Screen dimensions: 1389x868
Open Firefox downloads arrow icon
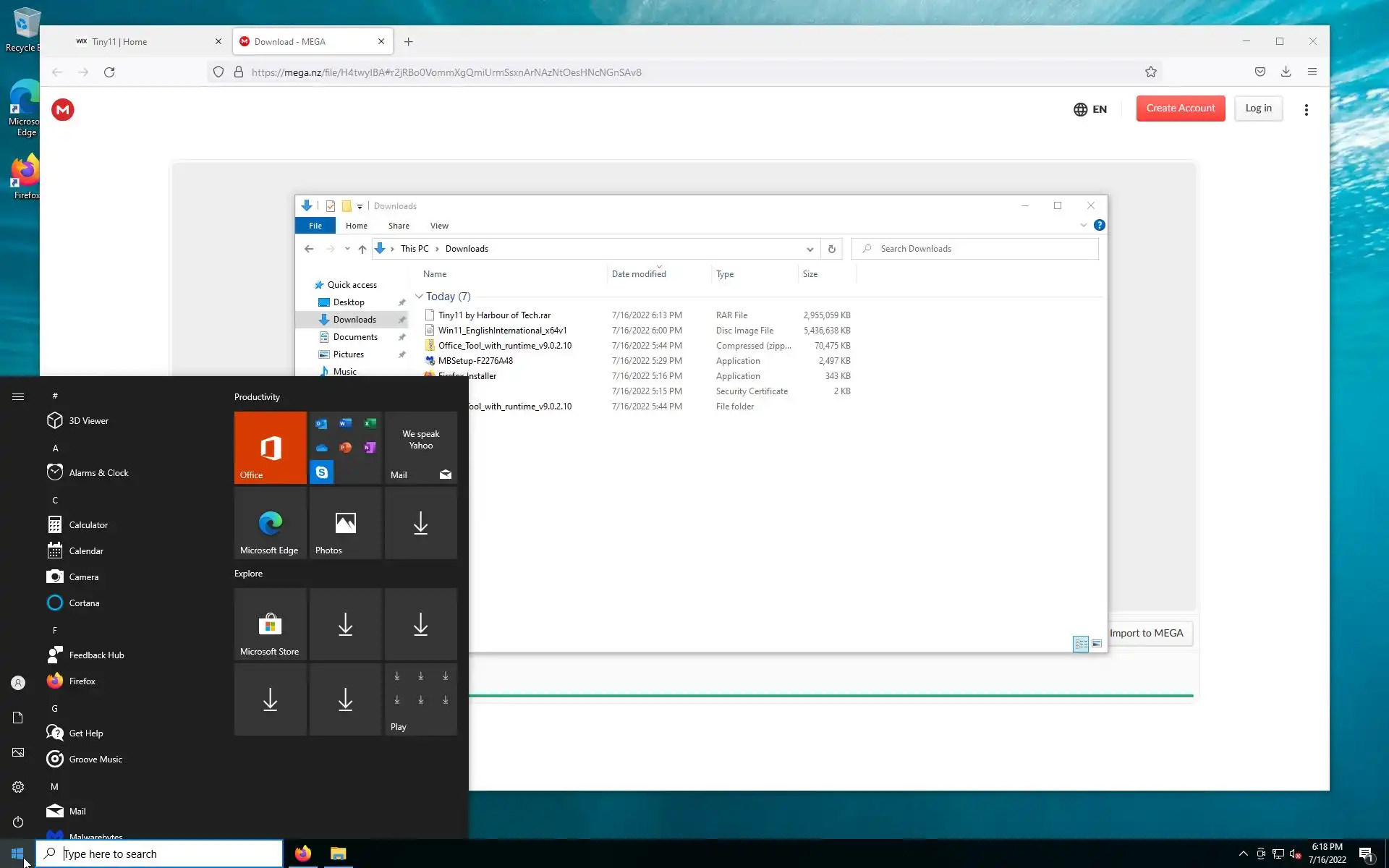pyautogui.click(x=1286, y=72)
